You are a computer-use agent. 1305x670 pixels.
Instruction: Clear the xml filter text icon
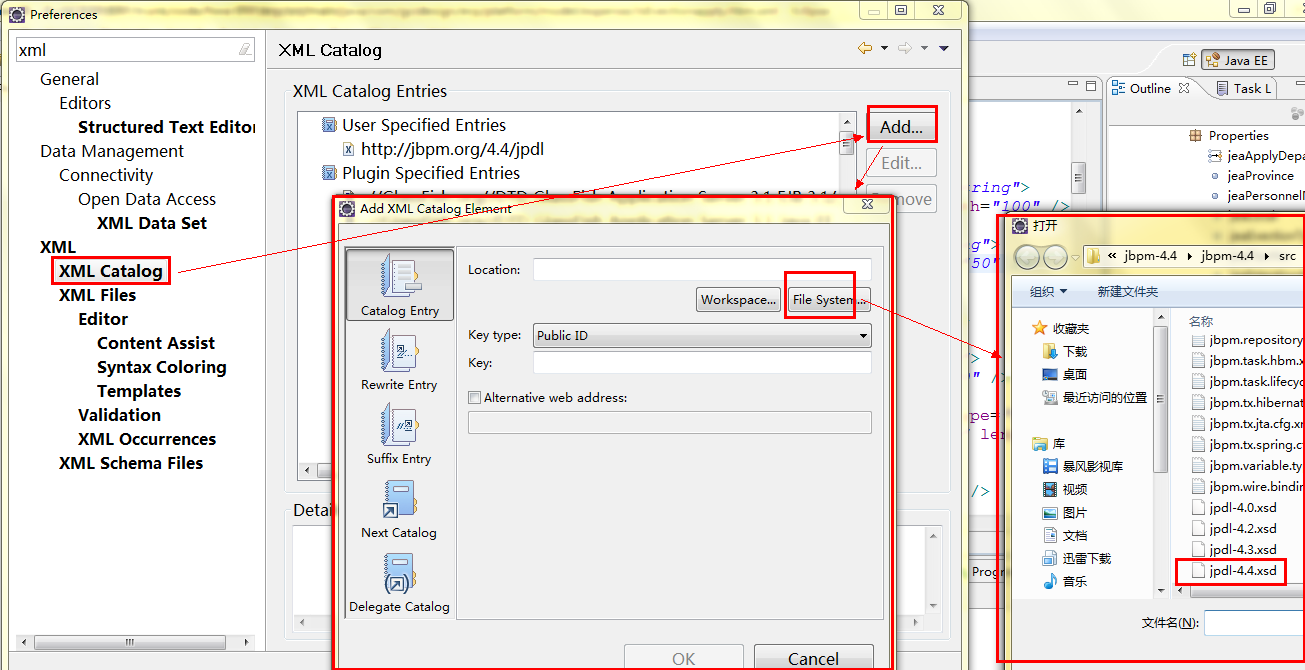point(245,49)
